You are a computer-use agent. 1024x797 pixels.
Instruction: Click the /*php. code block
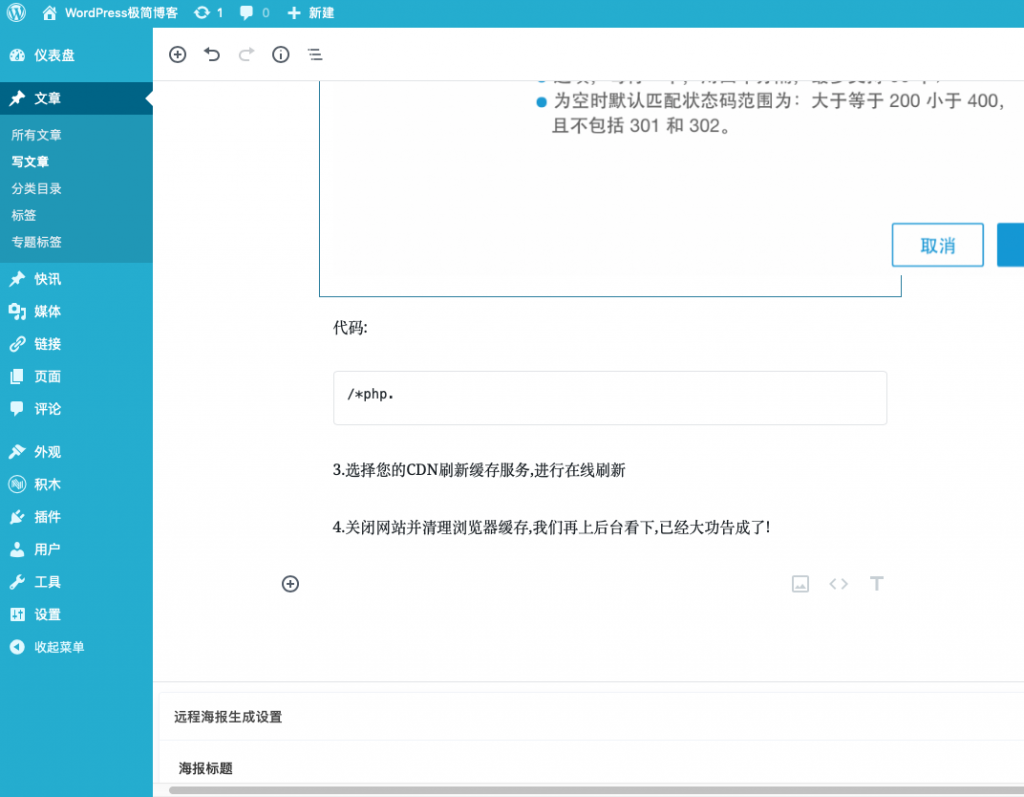tap(610, 398)
